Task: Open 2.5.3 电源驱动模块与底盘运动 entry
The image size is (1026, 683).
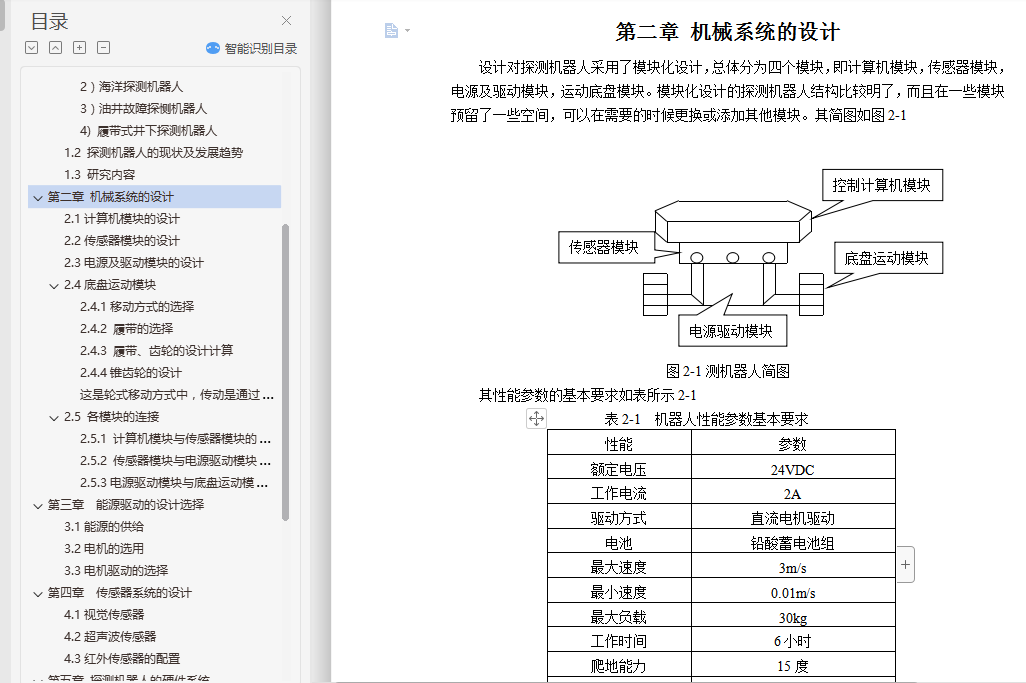Action: pyautogui.click(x=173, y=483)
